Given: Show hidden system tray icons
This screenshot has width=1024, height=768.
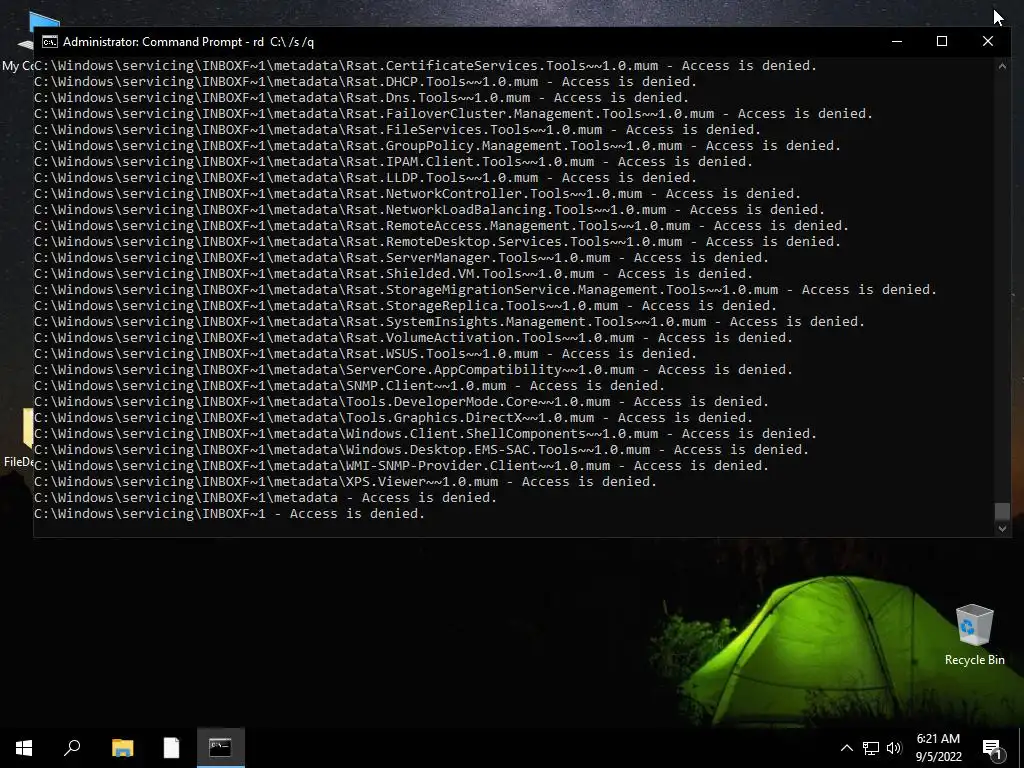Looking at the screenshot, I should pos(846,748).
